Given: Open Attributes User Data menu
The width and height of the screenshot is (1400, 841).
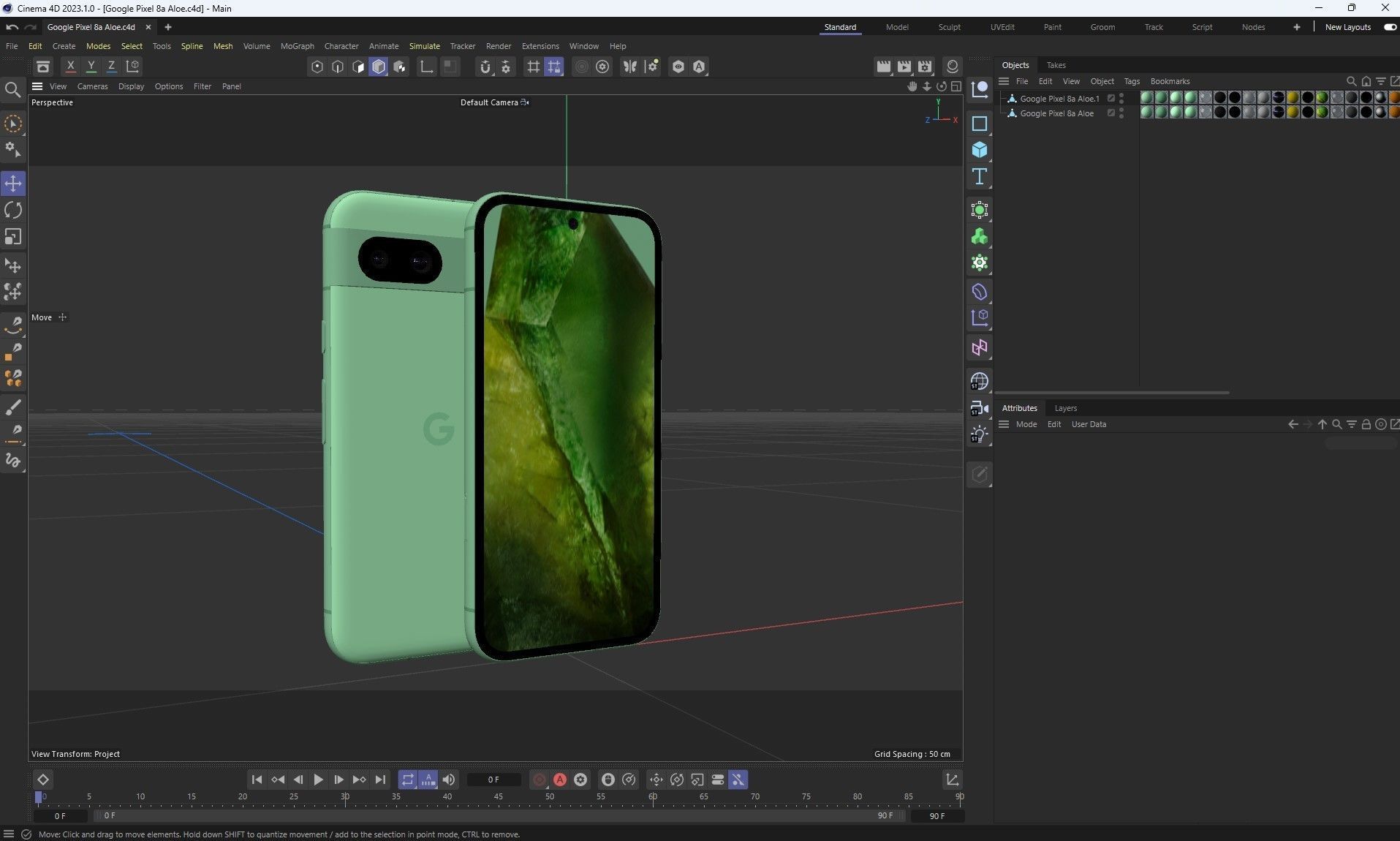Looking at the screenshot, I should point(1089,424).
